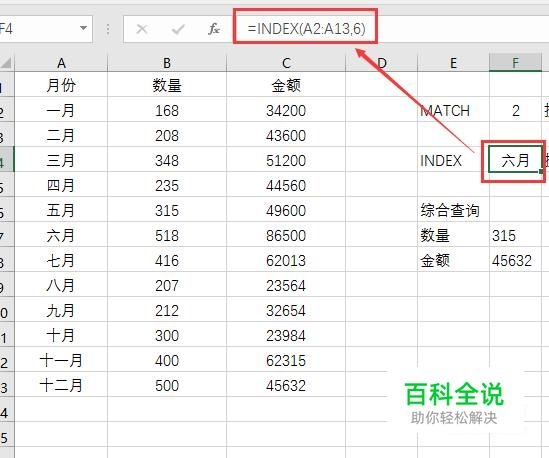The image size is (549, 458).
Task: Click quantity cell 168
Action: click(x=167, y=110)
